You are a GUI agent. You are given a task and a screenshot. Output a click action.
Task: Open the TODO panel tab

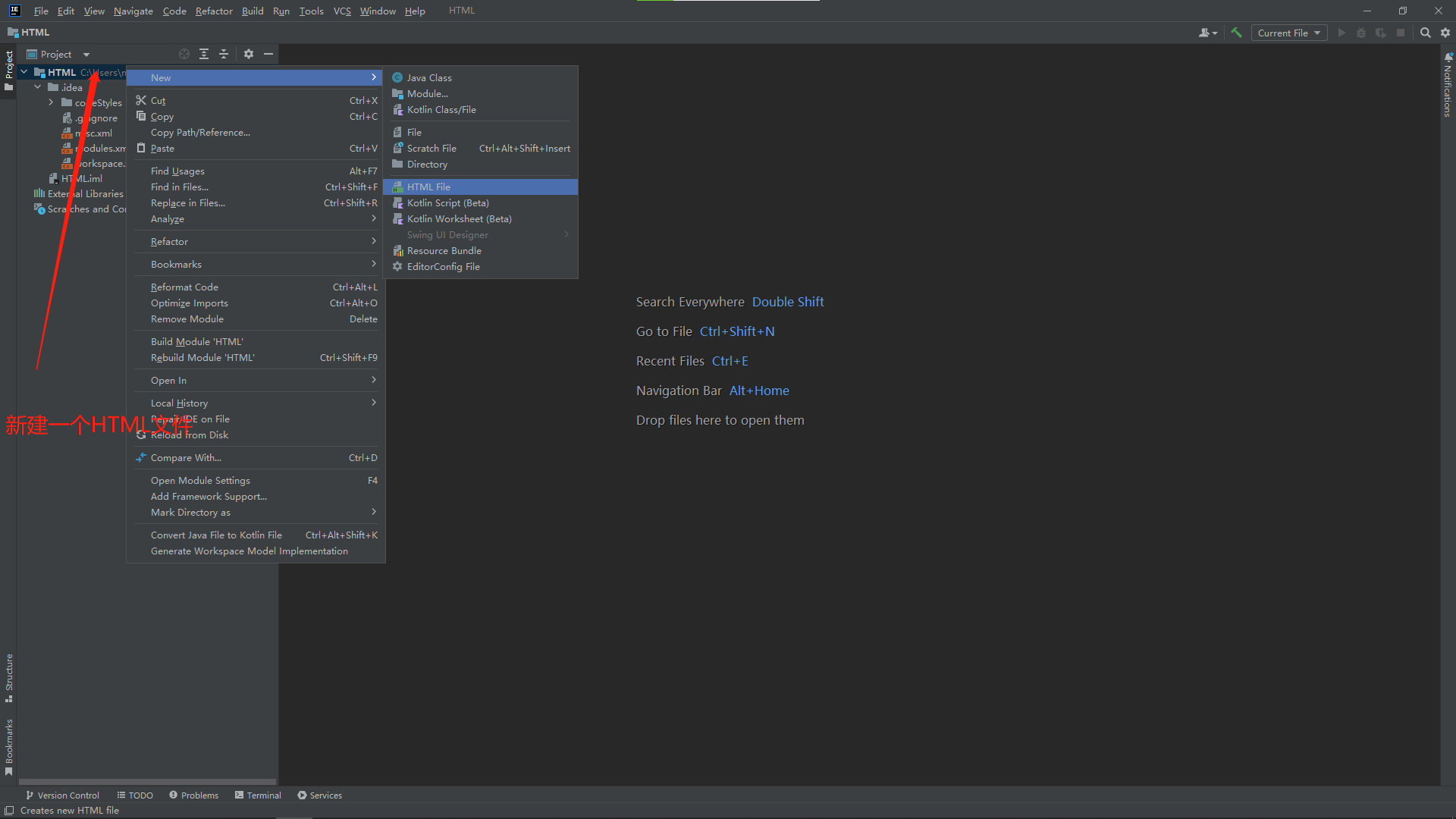click(133, 794)
